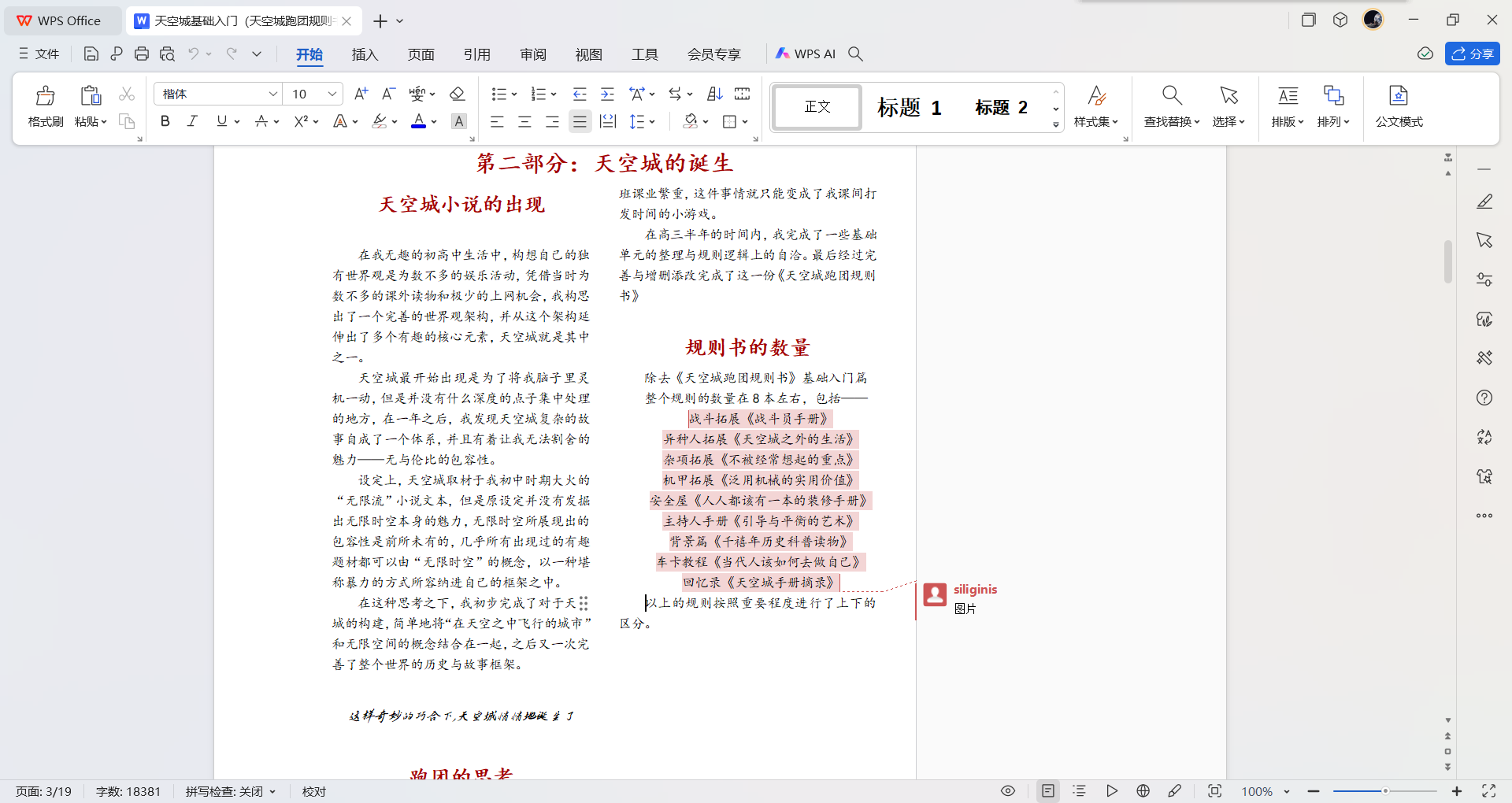Apply the 标题 2 style
Viewport: 1512px width, 803px height.
(x=1001, y=107)
